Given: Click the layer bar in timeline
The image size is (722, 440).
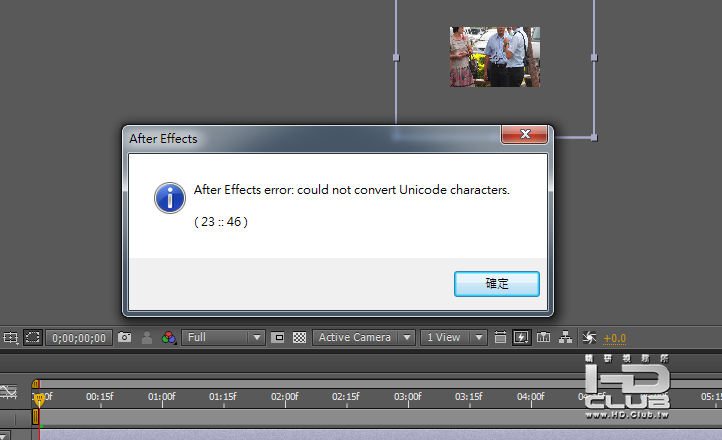Looking at the screenshot, I should pyautogui.click(x=380, y=434).
